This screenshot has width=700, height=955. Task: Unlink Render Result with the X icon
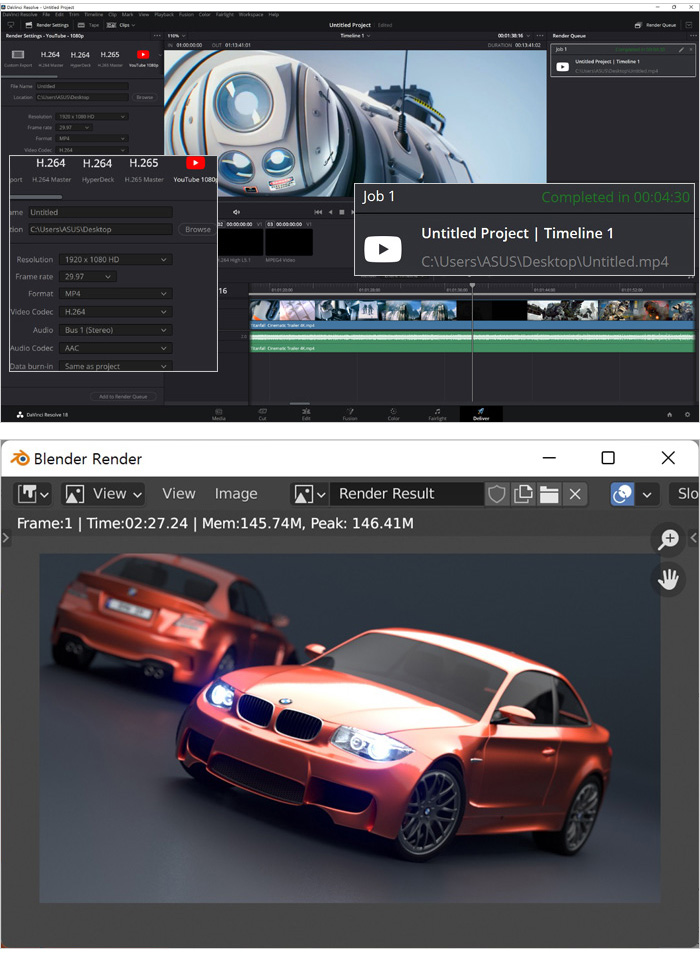click(575, 494)
